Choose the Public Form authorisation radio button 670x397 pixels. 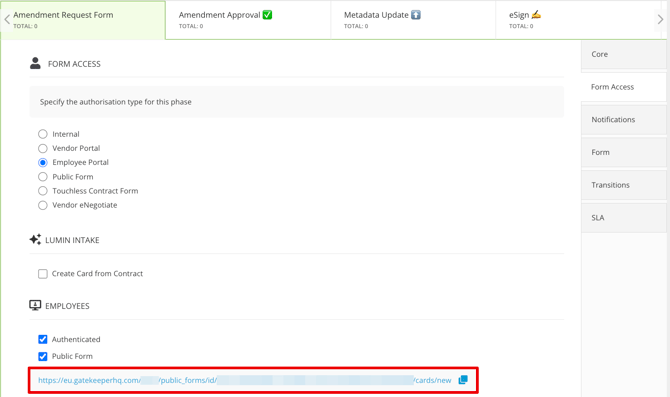tap(43, 176)
